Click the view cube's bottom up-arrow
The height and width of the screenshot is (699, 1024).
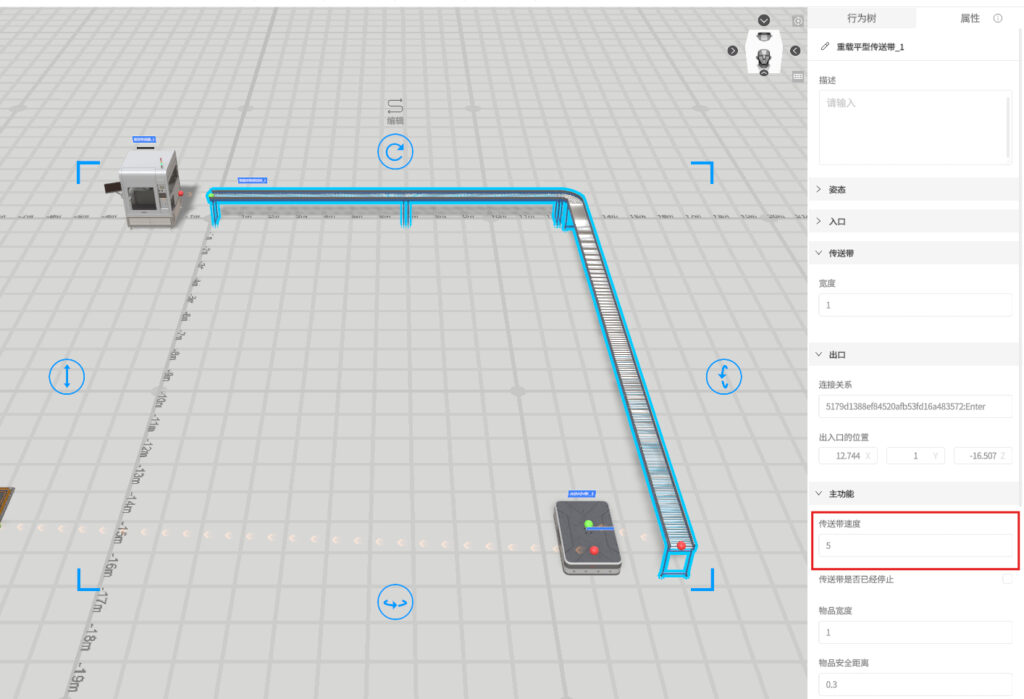(x=763, y=73)
